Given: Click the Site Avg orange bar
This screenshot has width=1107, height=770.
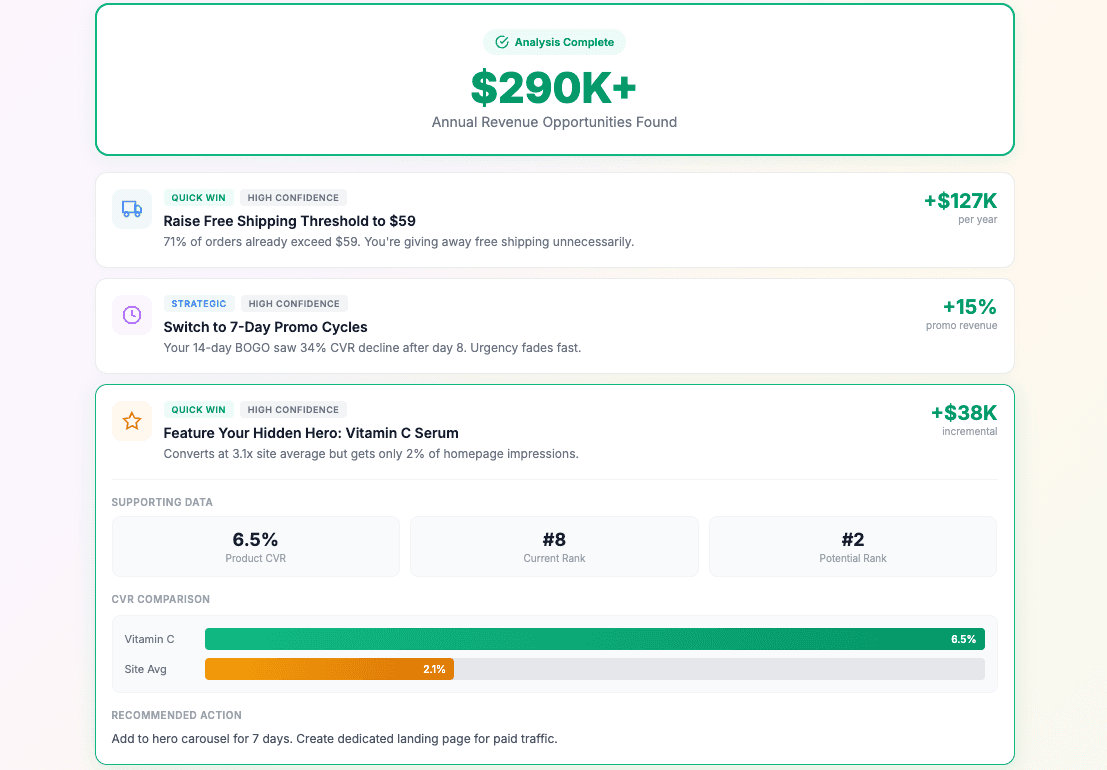Looking at the screenshot, I should 329,669.
